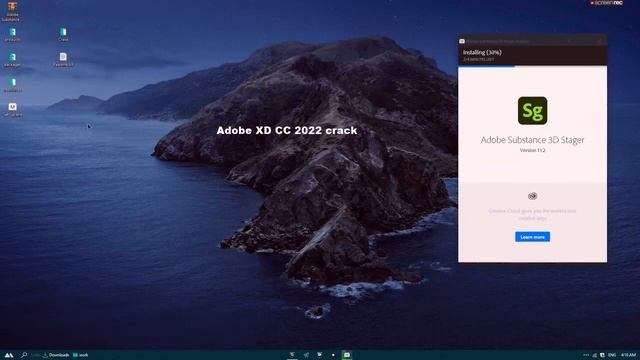
Task: Click the taskbar clock showing the time
Action: [x=629, y=355]
